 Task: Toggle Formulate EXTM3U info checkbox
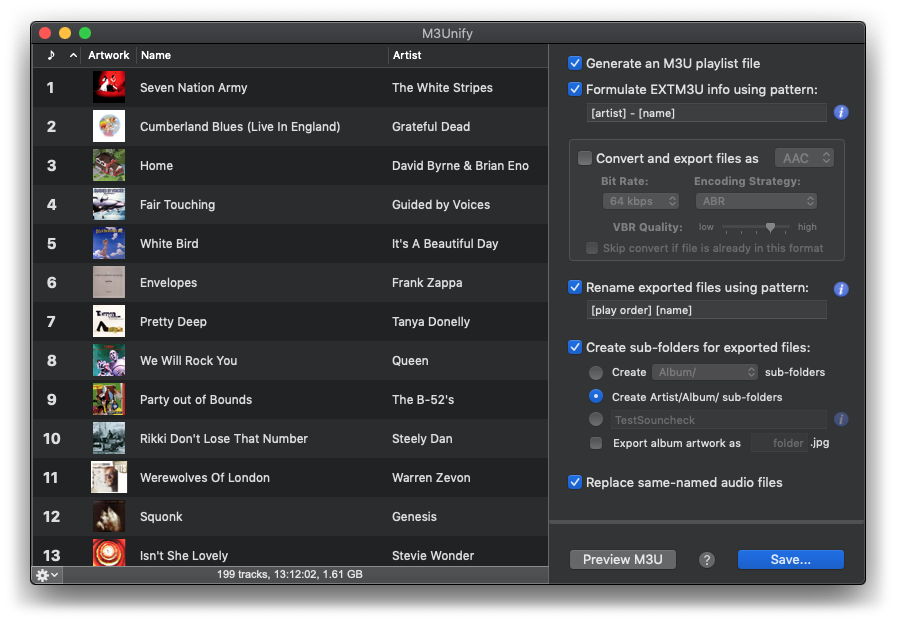[x=575, y=89]
